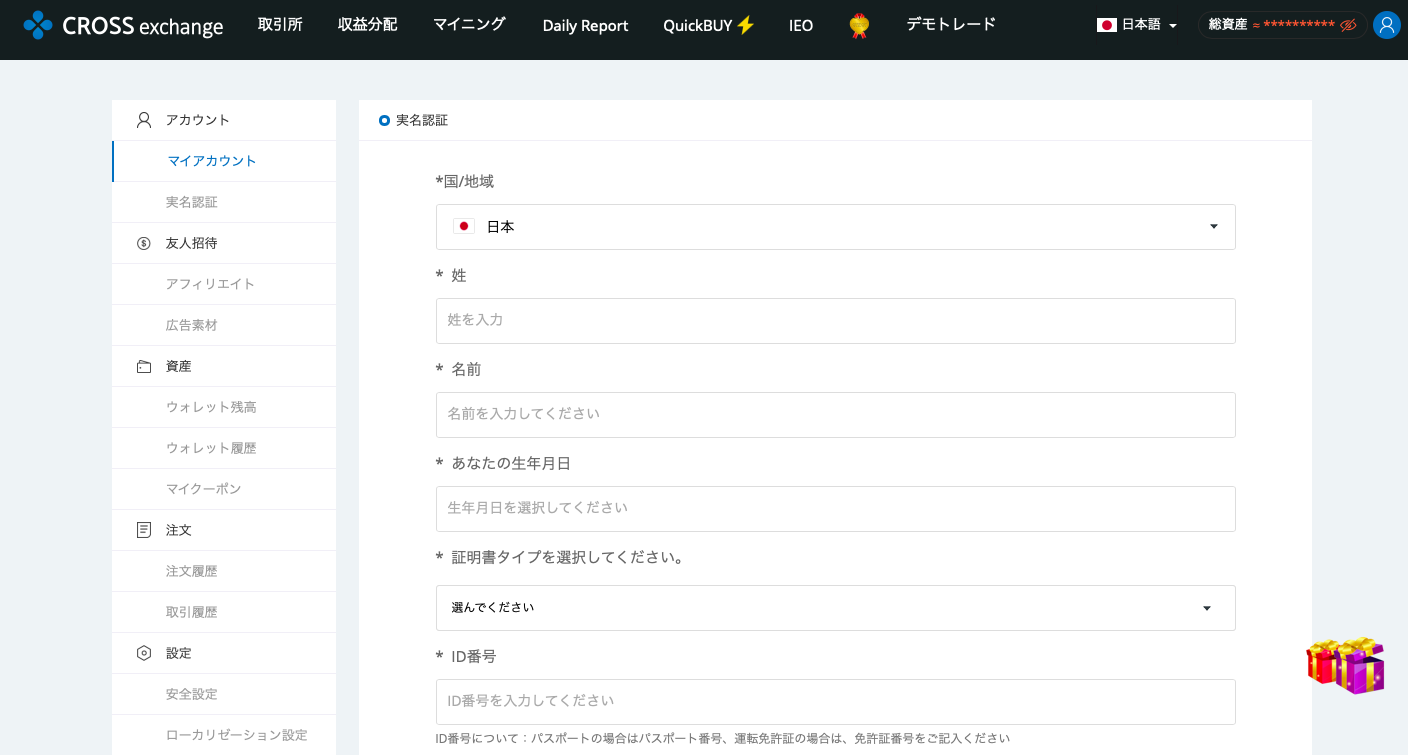Click the 設定 section header text
This screenshot has height=755, width=1408.
pyautogui.click(x=178, y=653)
